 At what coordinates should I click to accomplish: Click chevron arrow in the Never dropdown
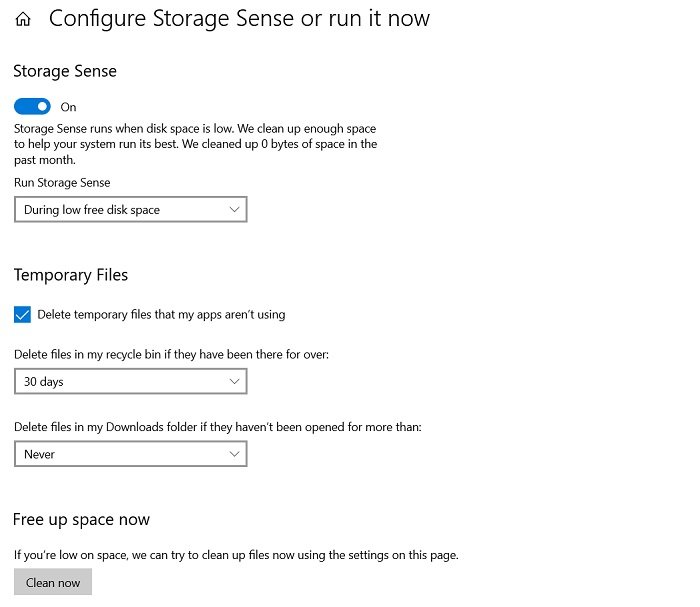click(x=234, y=454)
